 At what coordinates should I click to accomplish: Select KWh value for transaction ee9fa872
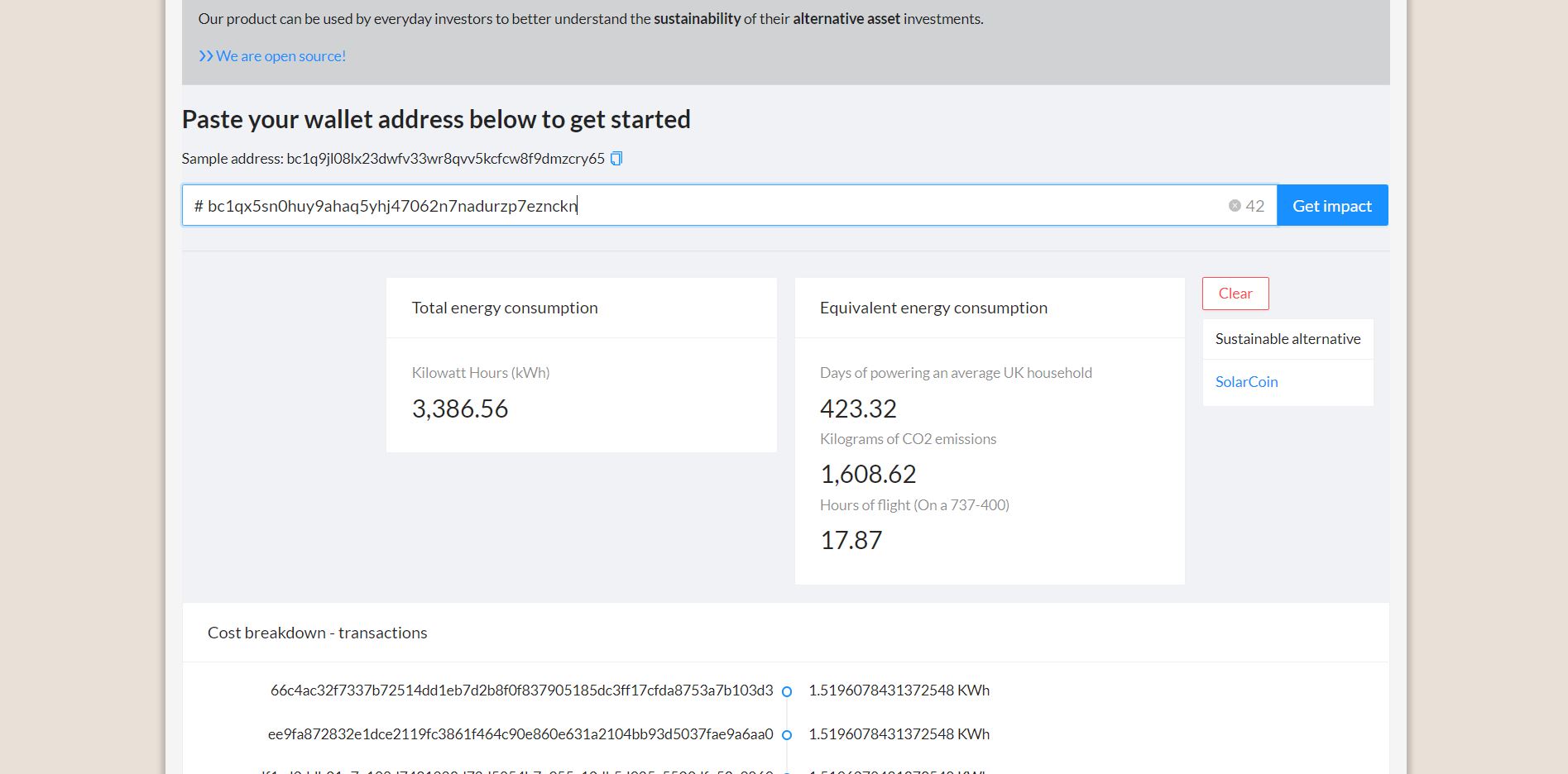click(899, 734)
